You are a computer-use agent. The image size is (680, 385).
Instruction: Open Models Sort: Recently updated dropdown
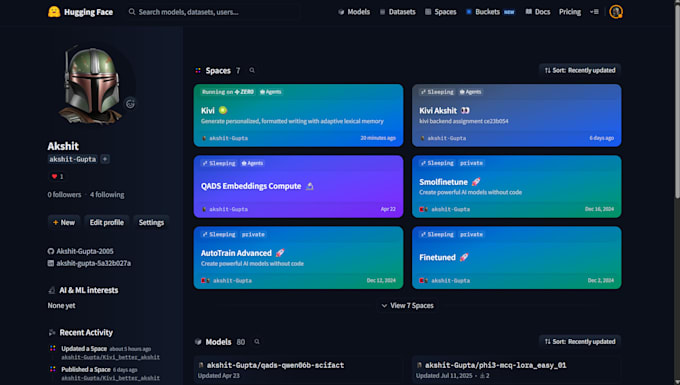(x=580, y=342)
